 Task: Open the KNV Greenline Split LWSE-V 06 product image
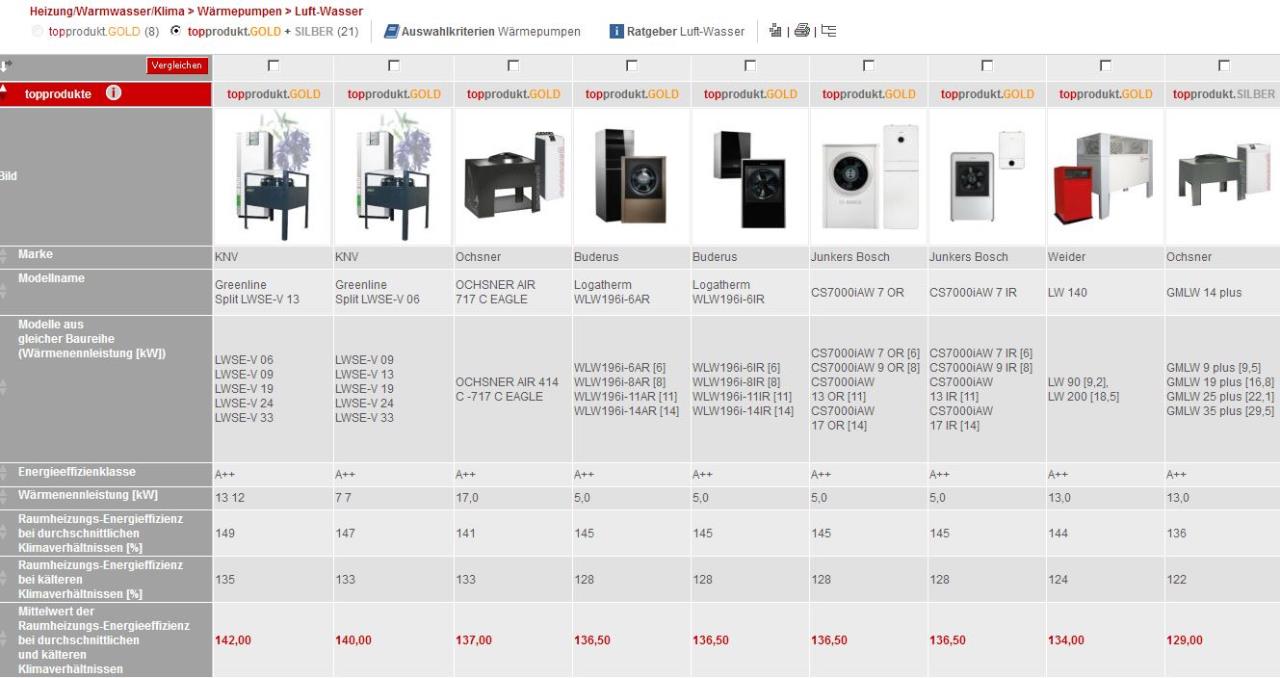tap(393, 176)
